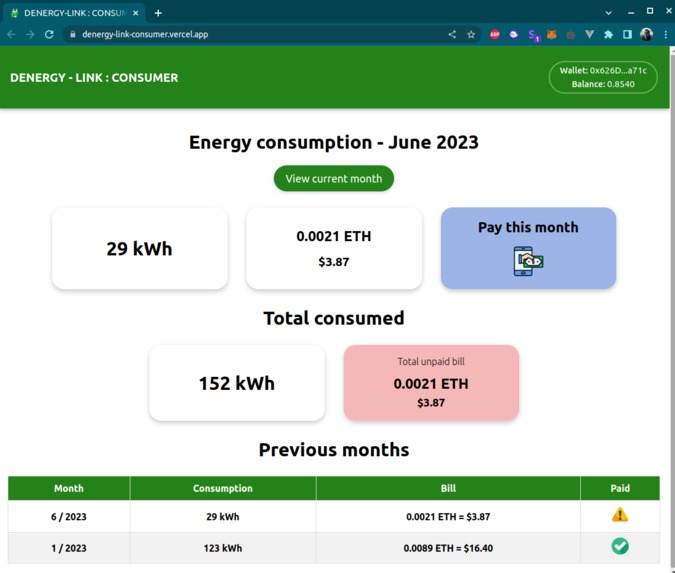Go forward with the browser forward arrow
The image size is (675, 573).
coord(30,34)
